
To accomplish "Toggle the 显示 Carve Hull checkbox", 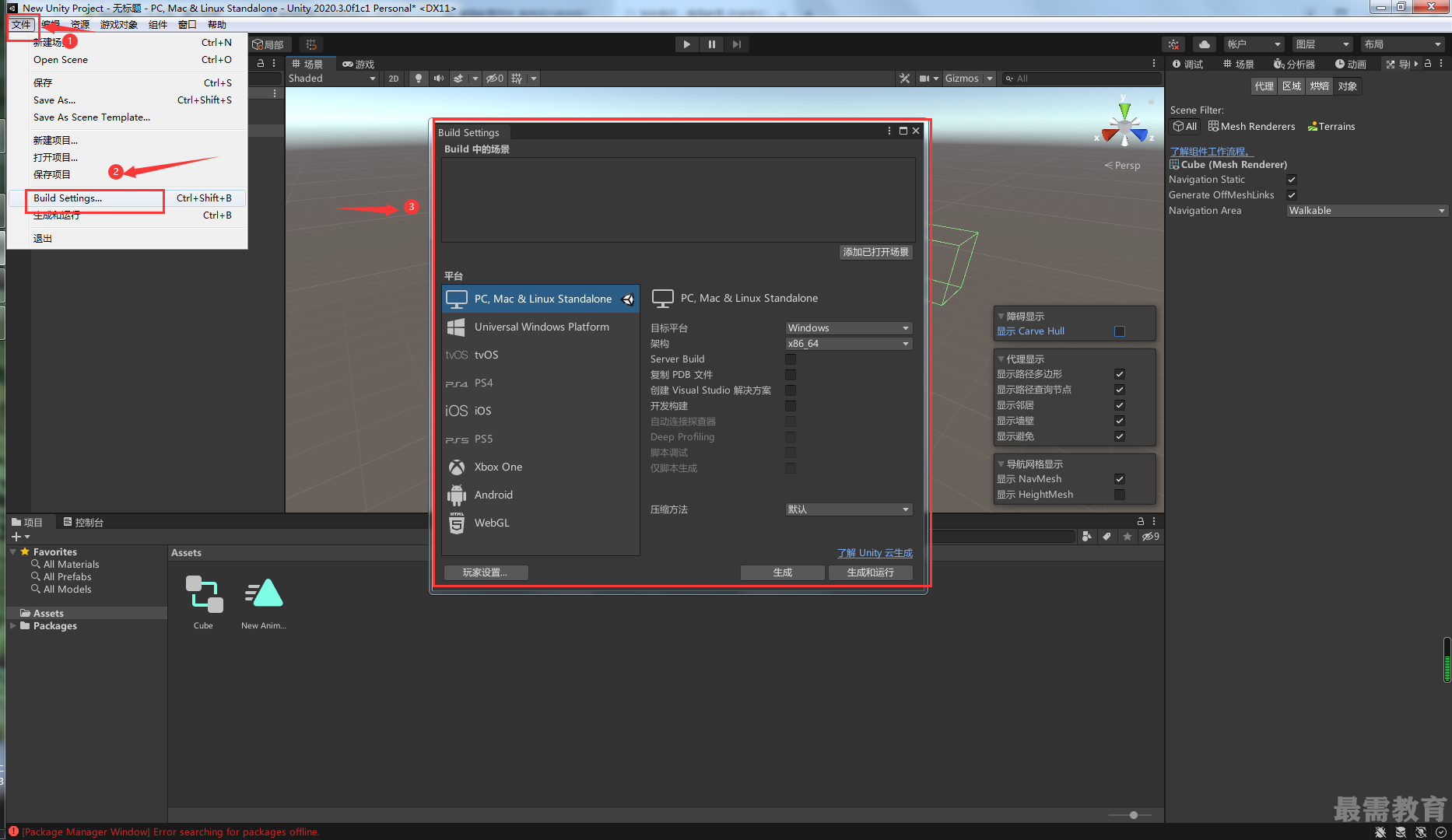I will (1120, 331).
